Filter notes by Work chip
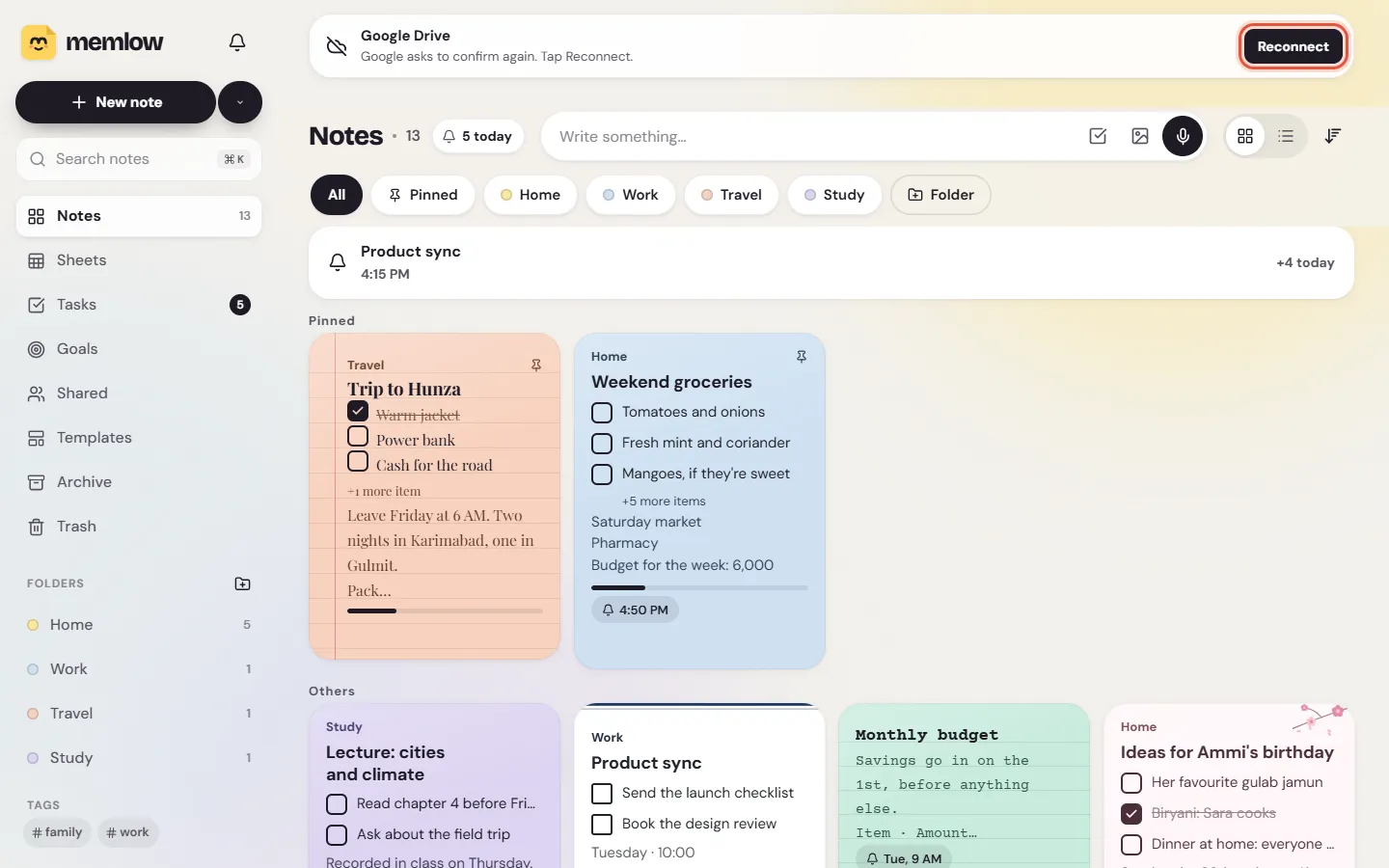This screenshot has width=1389, height=868. pyautogui.click(x=631, y=195)
